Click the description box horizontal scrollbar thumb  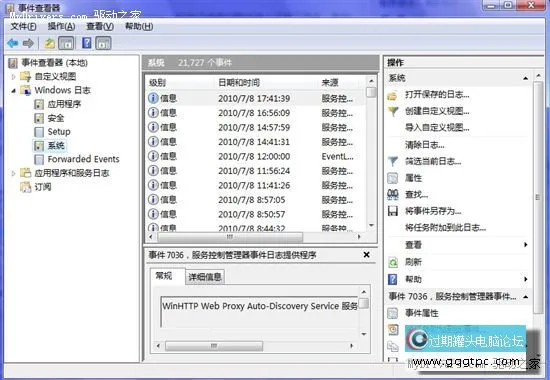point(214,346)
